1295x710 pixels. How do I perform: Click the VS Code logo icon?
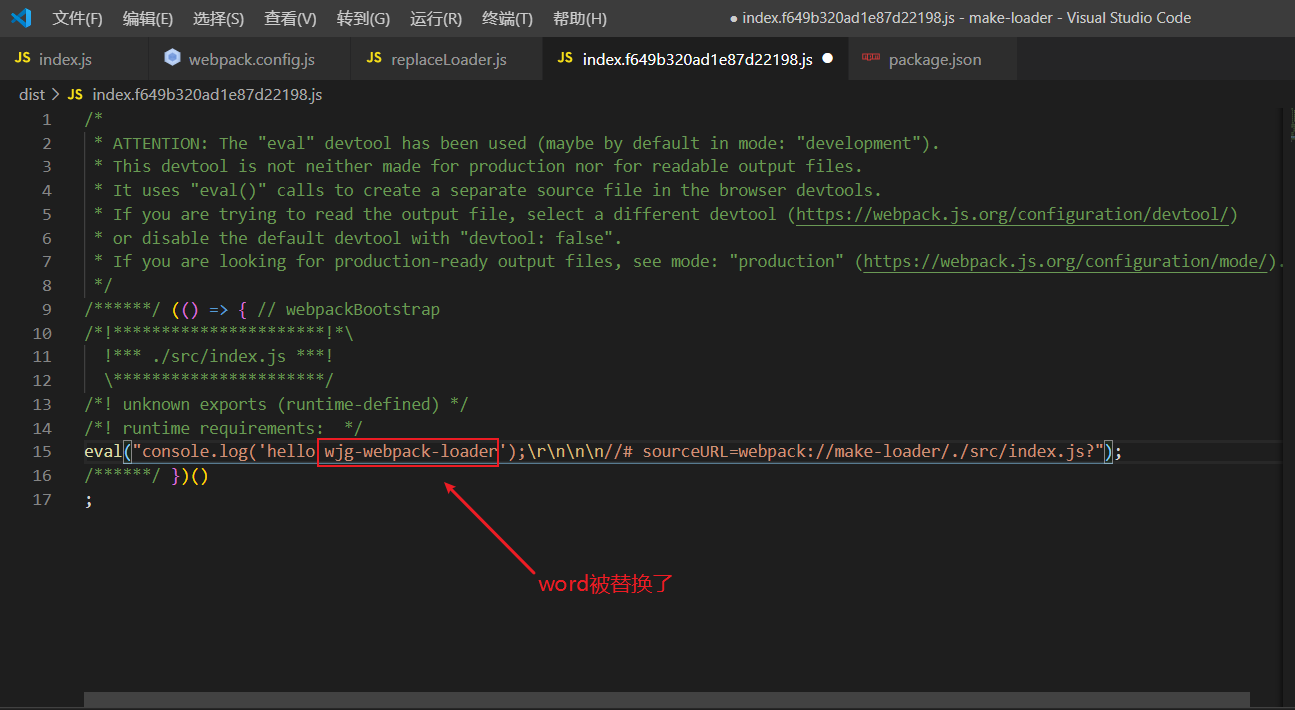[21, 18]
